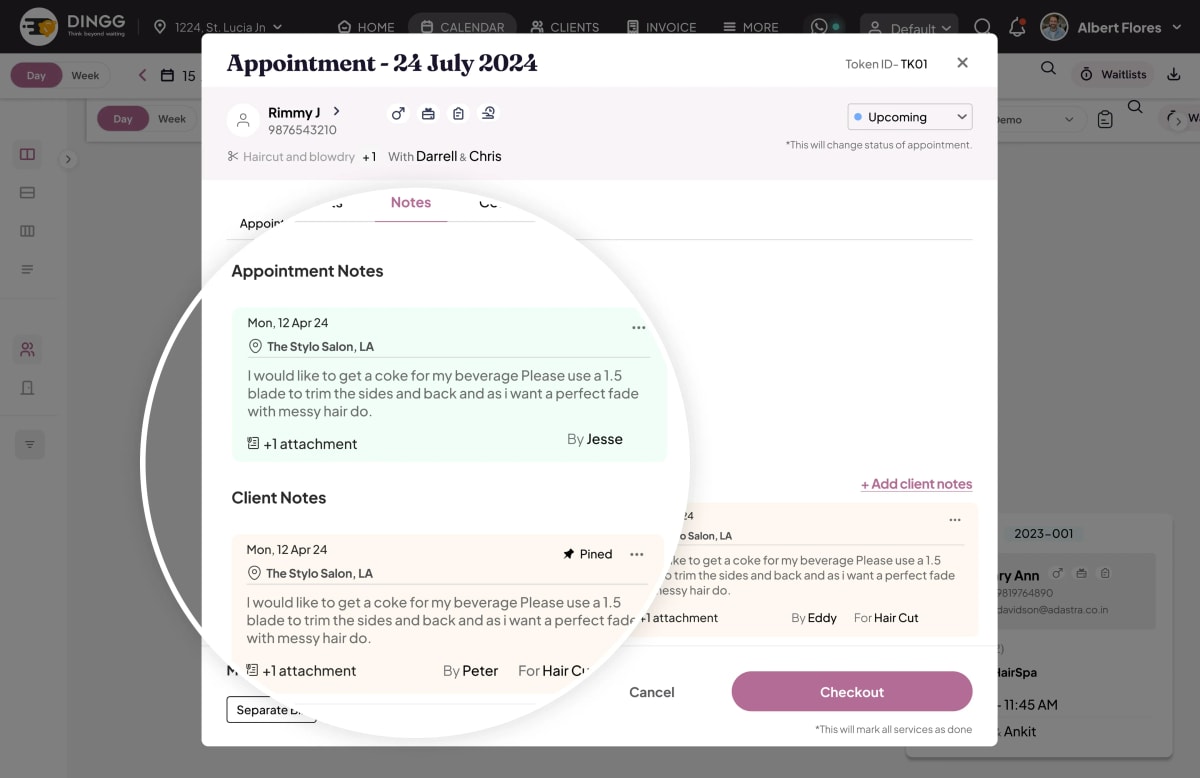This screenshot has height=778, width=1200.
Task: Click the WhatsApp status icon
Action: 826,27
